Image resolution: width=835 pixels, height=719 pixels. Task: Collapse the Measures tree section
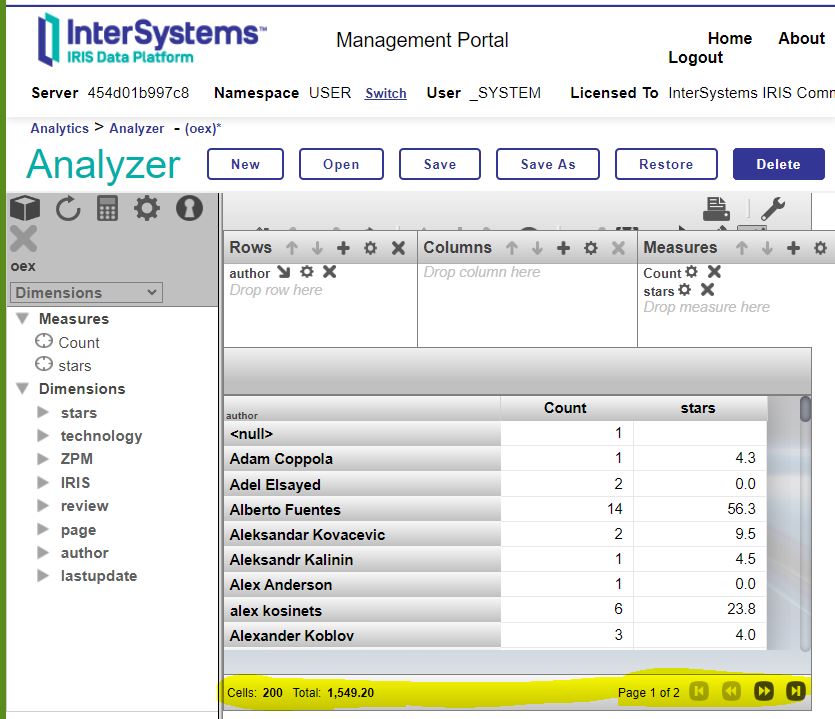tap(22, 319)
